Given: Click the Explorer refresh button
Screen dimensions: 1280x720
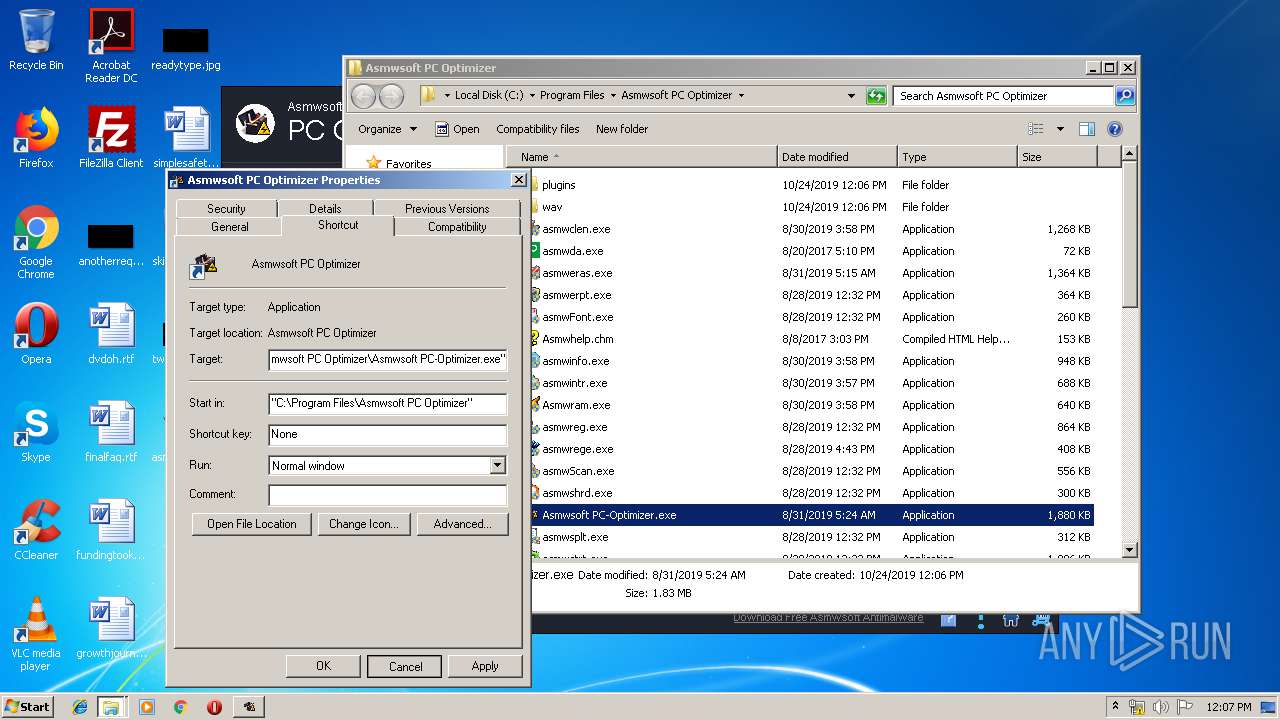Looking at the screenshot, I should tap(876, 96).
